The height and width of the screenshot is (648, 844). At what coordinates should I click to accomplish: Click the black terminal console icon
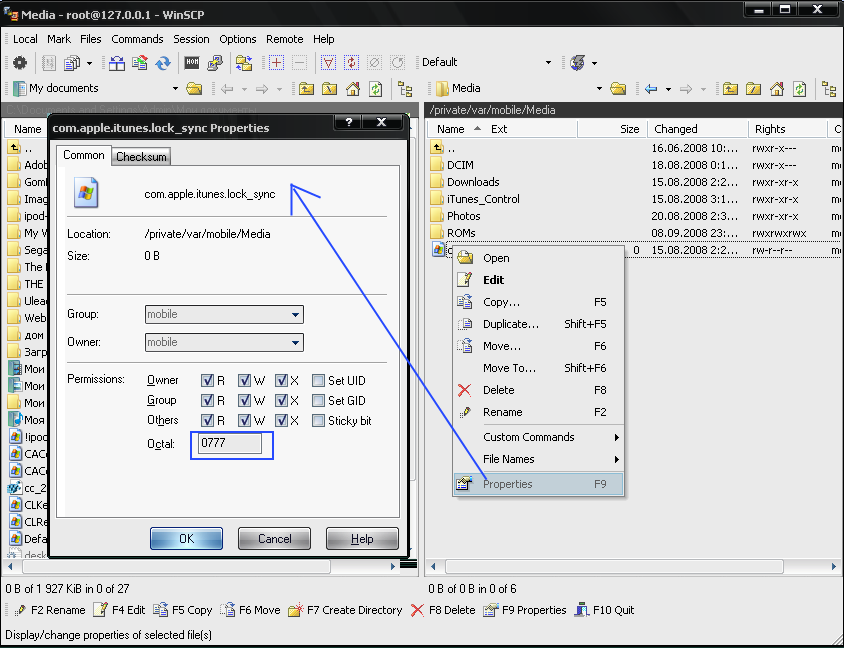[191, 63]
